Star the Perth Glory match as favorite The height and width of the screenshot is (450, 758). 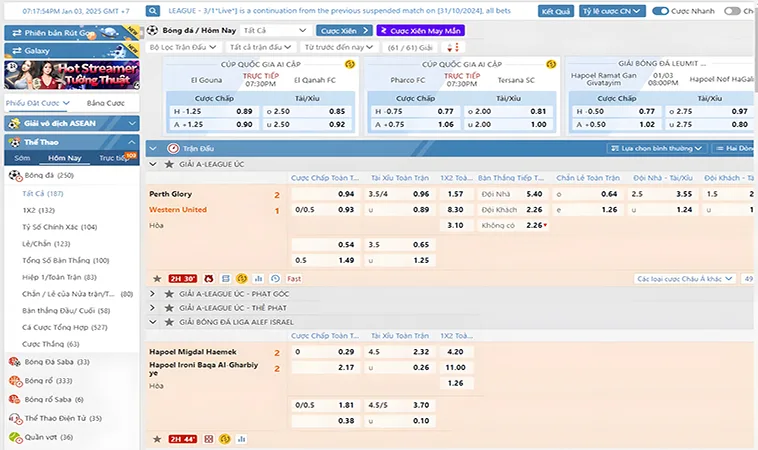[x=156, y=278]
